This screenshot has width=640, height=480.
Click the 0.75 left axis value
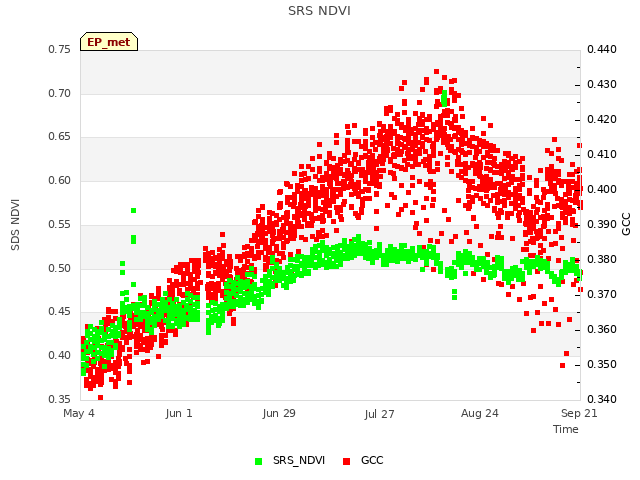point(60,49)
